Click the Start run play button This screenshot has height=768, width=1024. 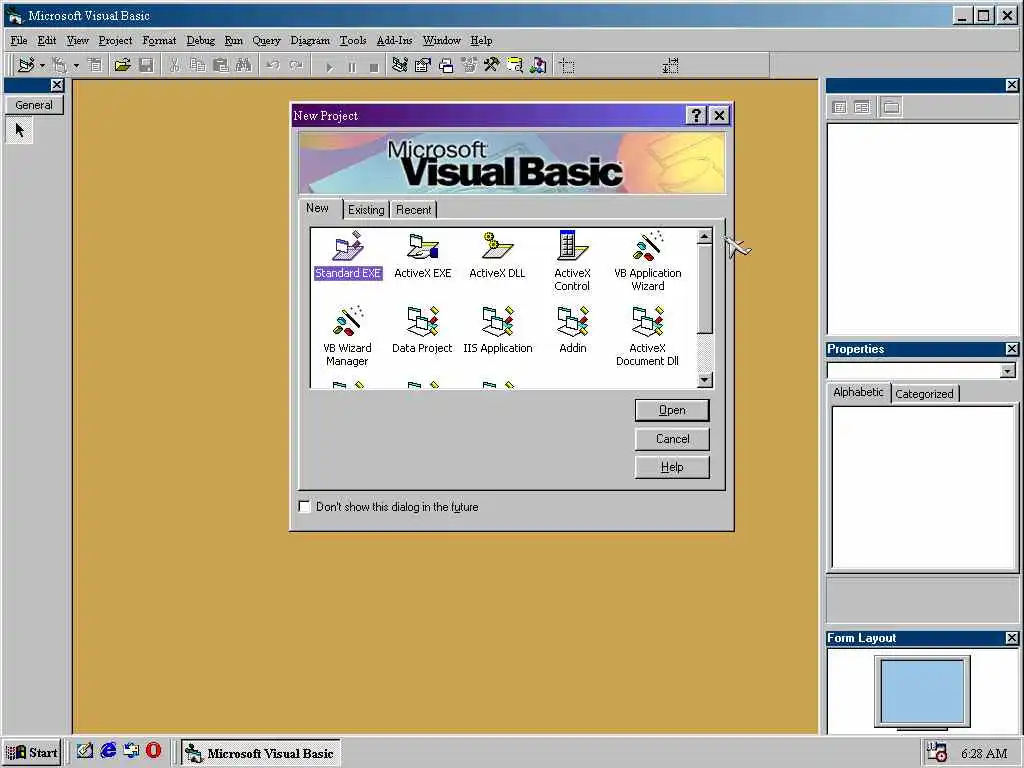coord(329,67)
